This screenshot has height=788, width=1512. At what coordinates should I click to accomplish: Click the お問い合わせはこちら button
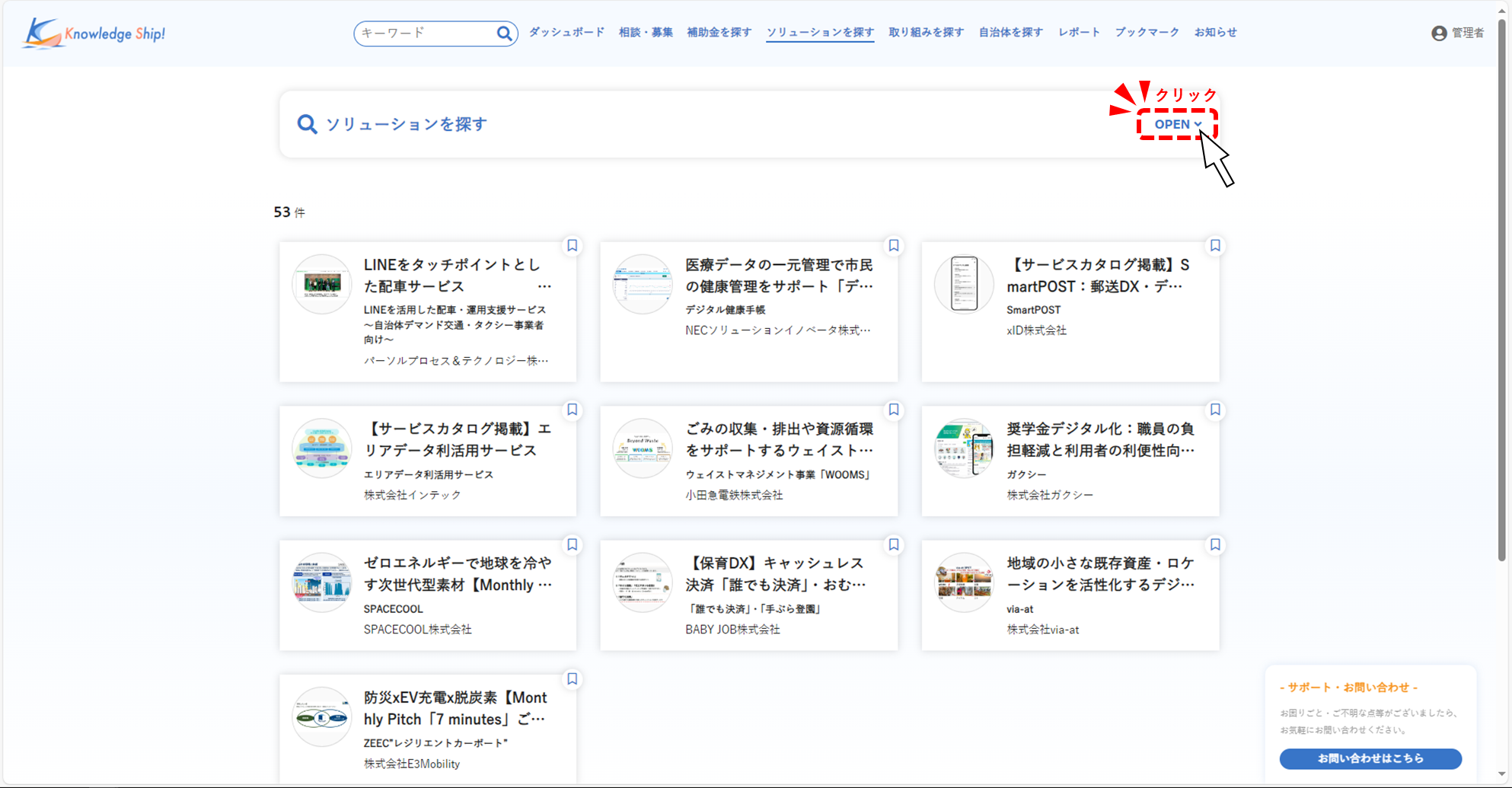[x=1370, y=758]
